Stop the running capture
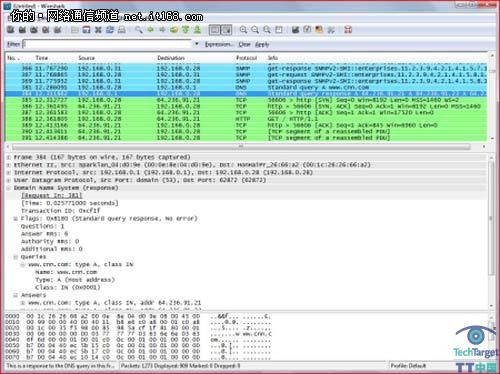This screenshot has width=500, height=374. pos(46,30)
